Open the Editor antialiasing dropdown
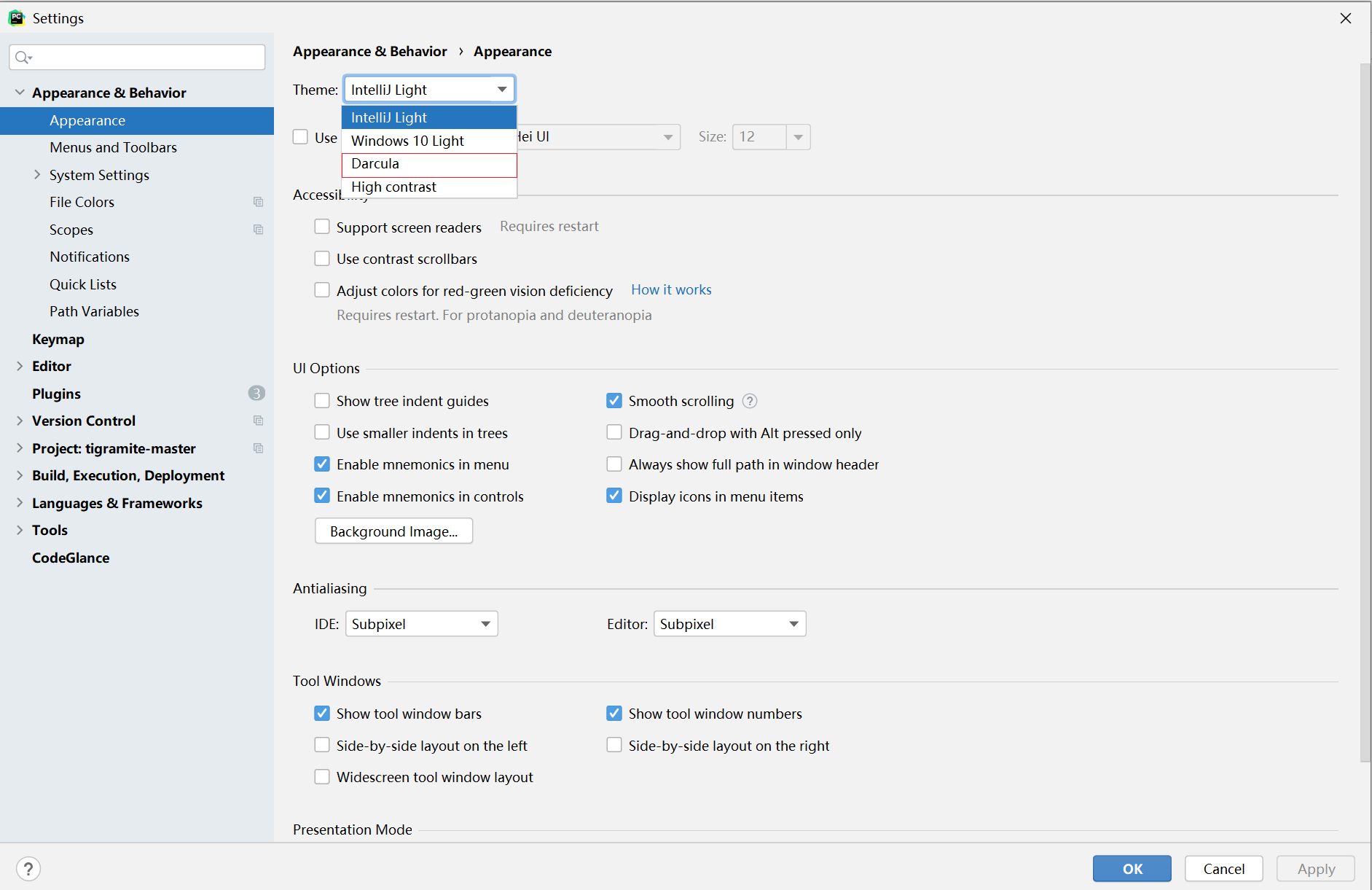 point(729,624)
